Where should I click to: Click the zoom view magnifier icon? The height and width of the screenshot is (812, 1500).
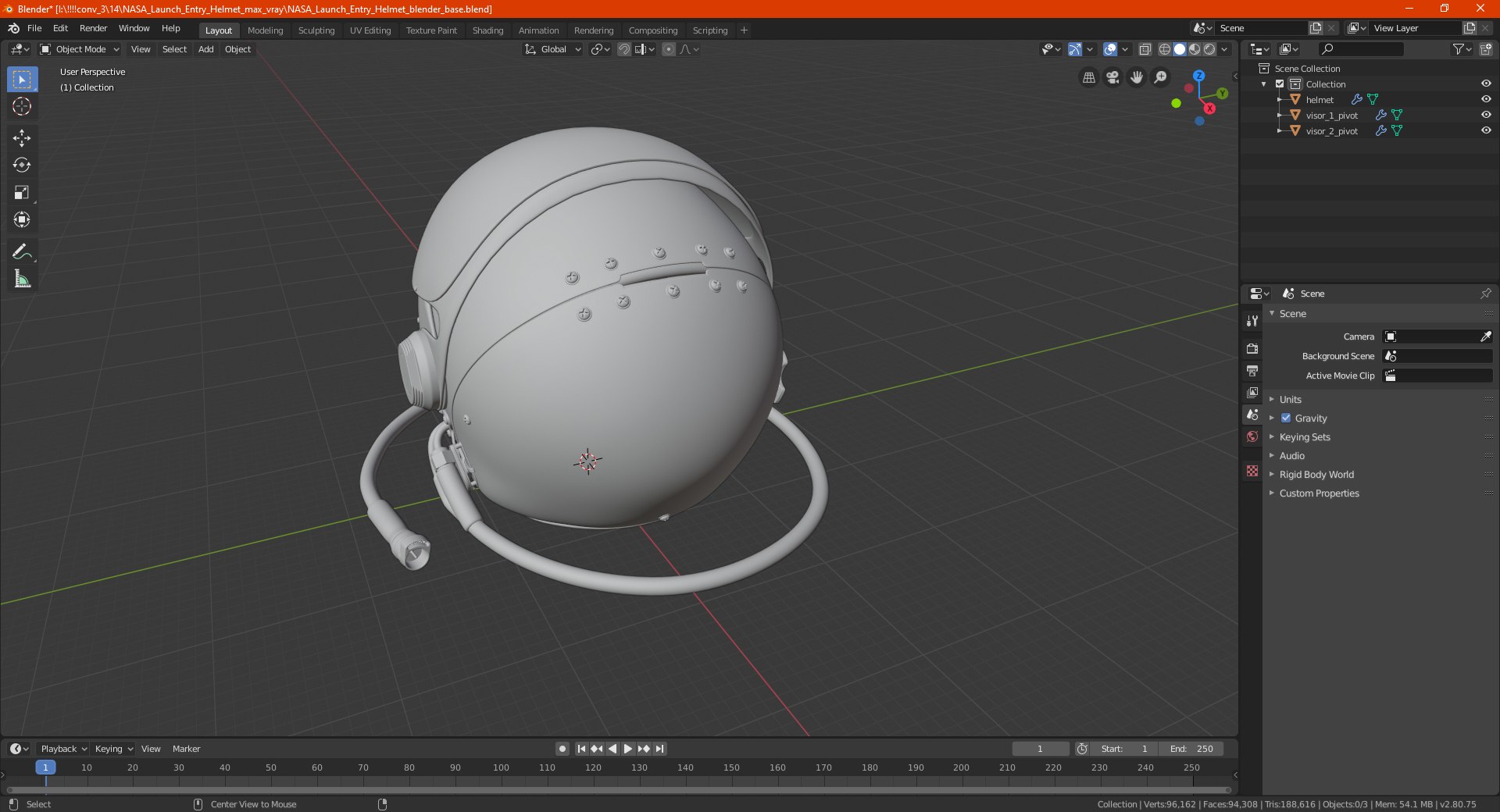[x=1161, y=77]
